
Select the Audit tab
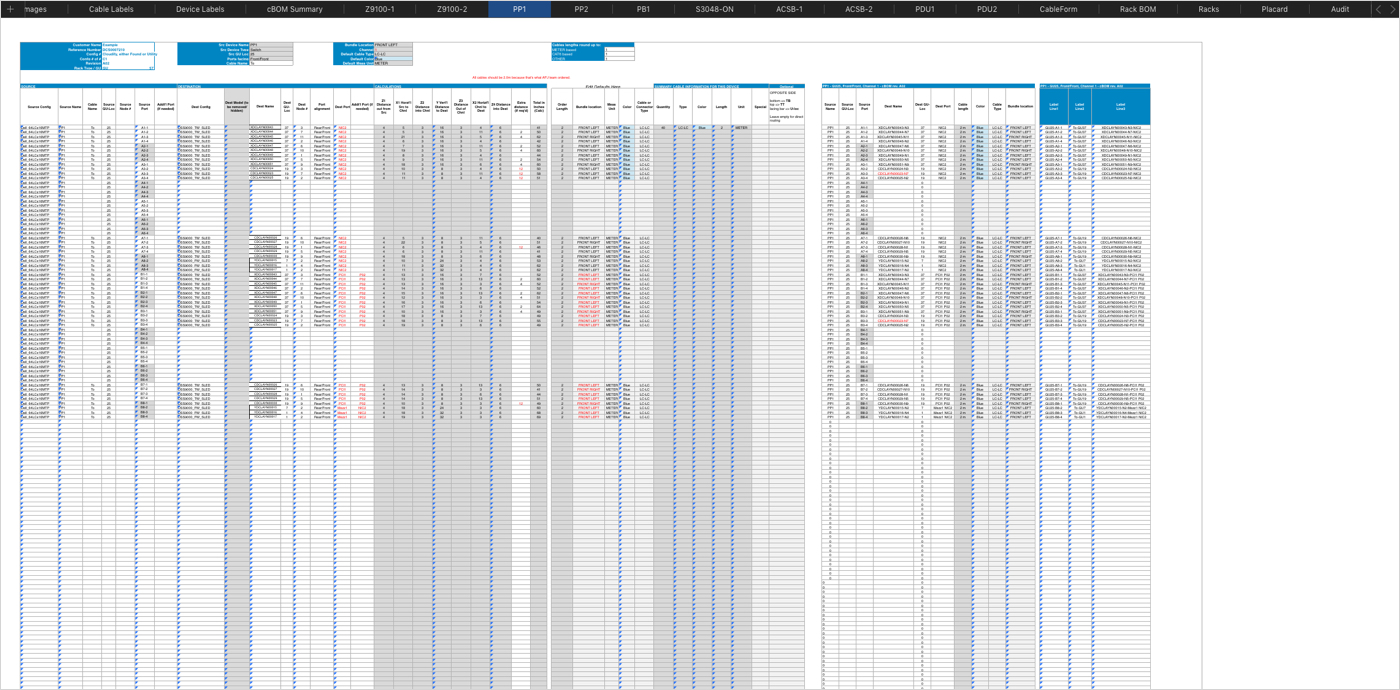tap(1340, 9)
